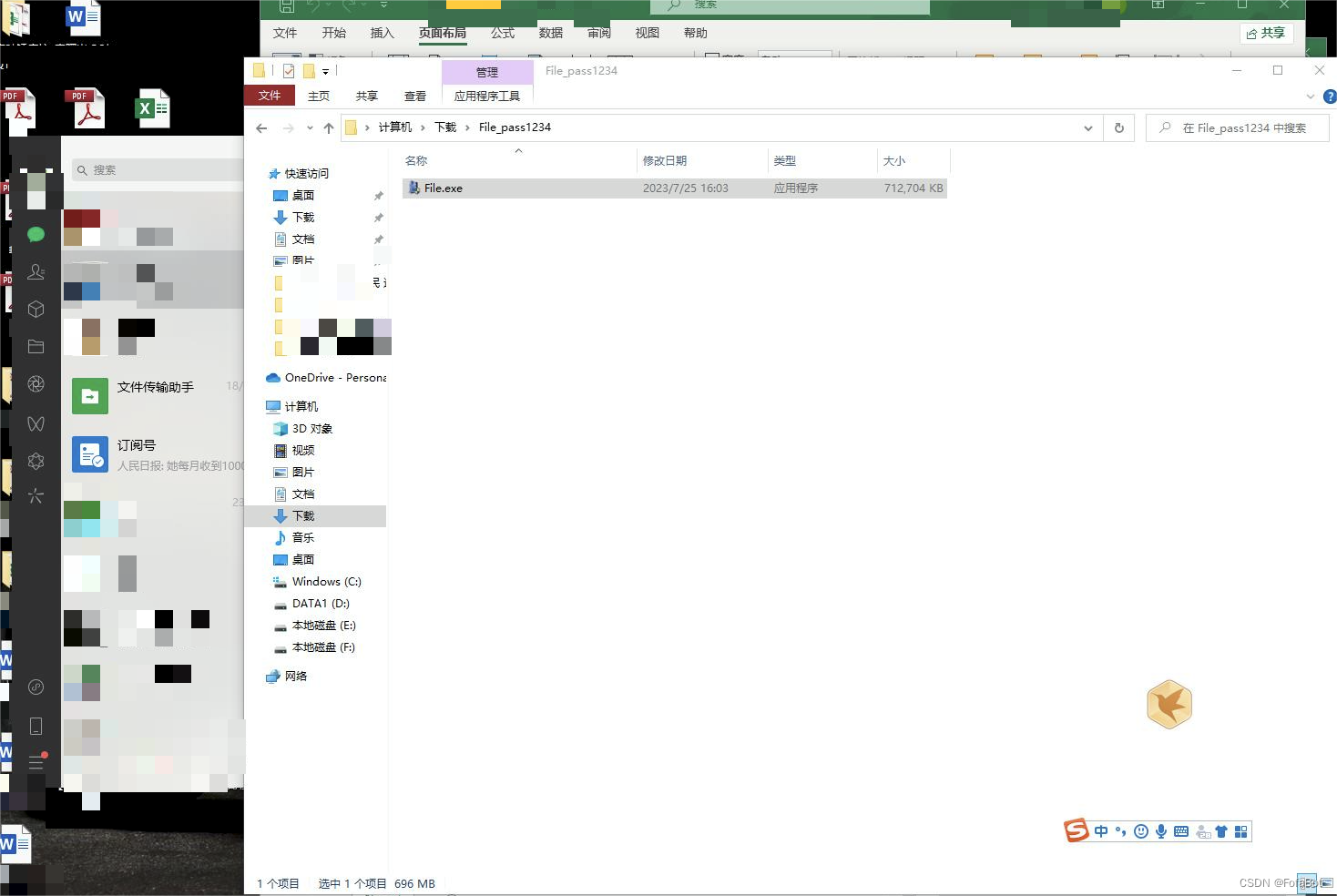Open WeChat mini programs icon
The height and width of the screenshot is (896, 1337).
point(36,687)
